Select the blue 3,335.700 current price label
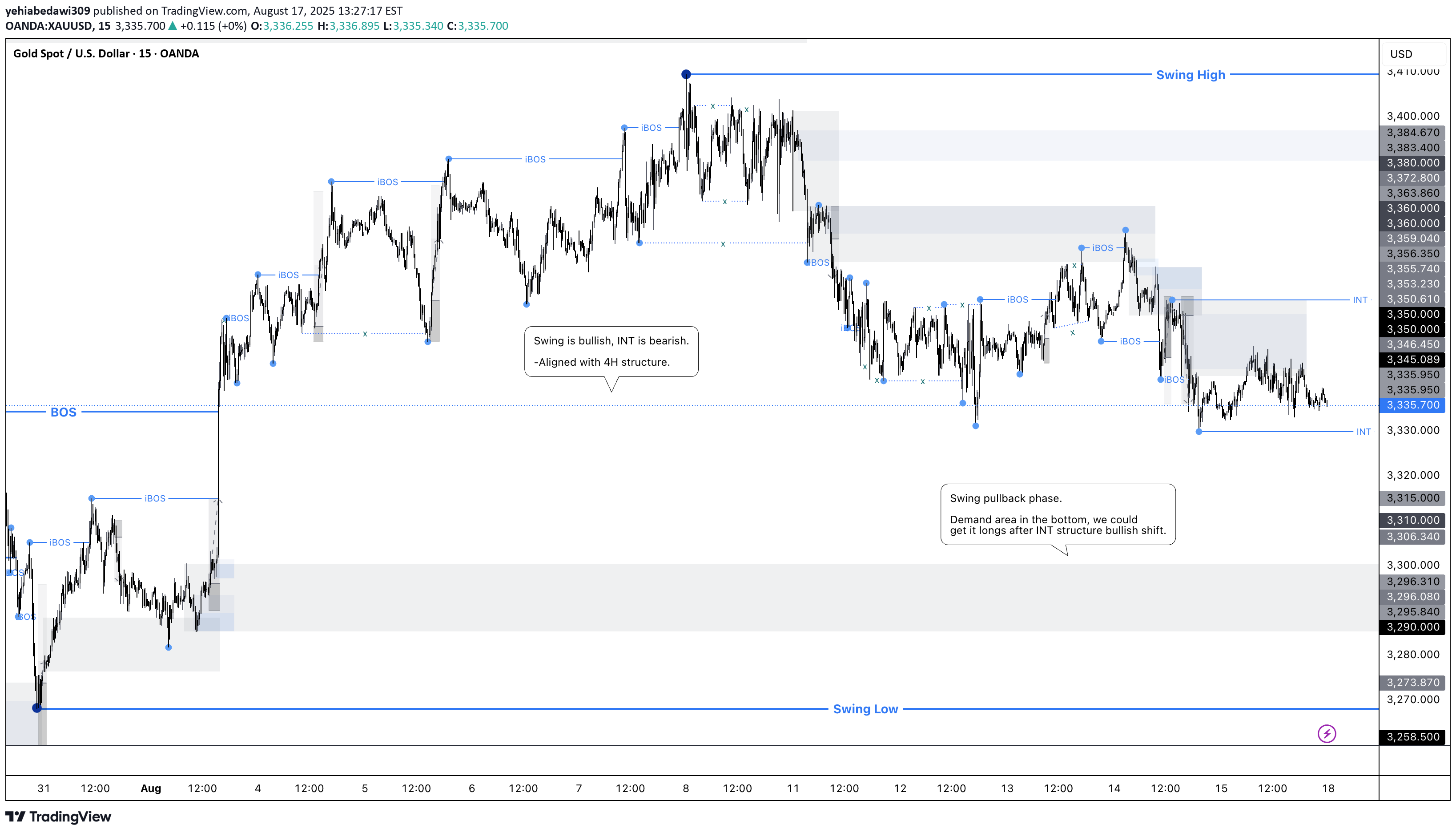This screenshot has width=1456, height=833. point(1412,405)
